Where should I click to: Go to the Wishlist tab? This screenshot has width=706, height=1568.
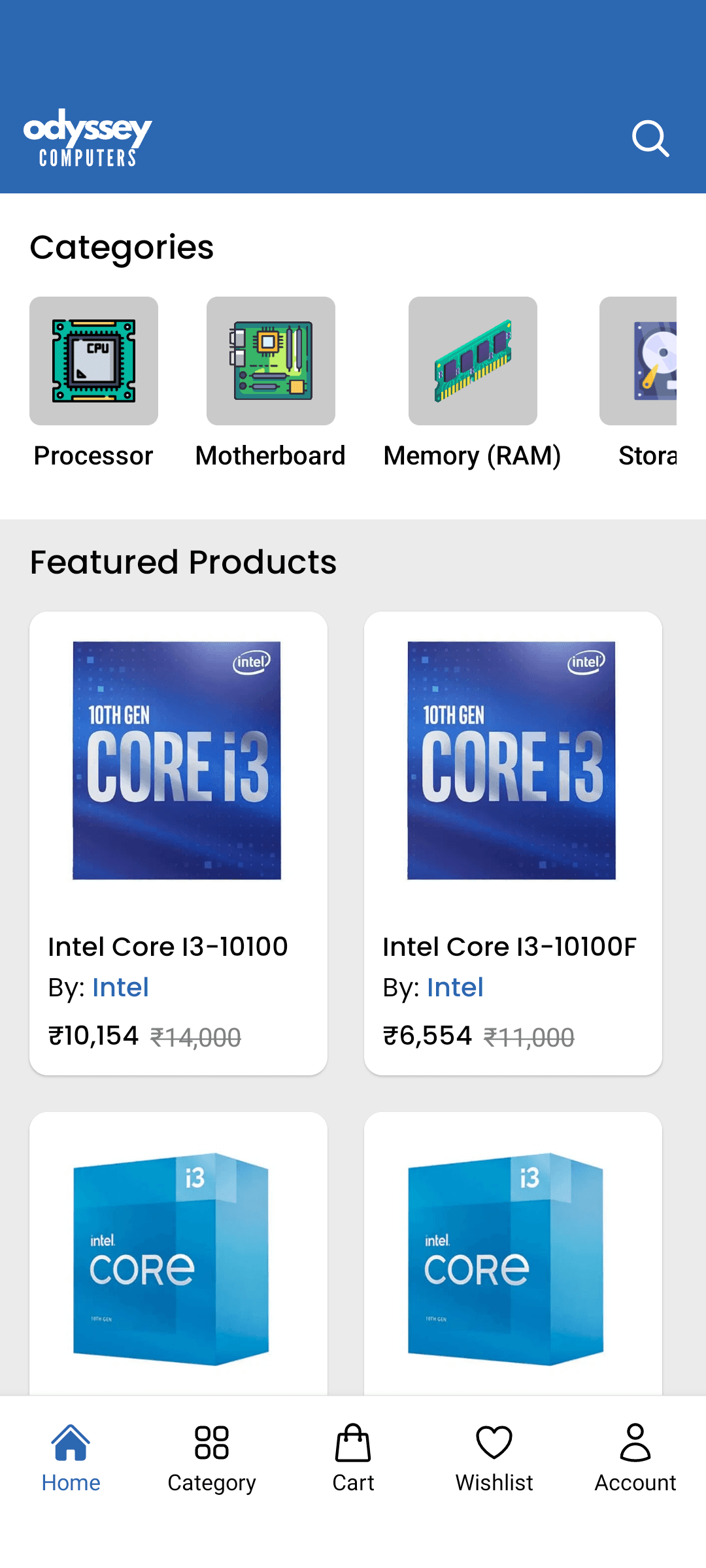pos(494,1458)
